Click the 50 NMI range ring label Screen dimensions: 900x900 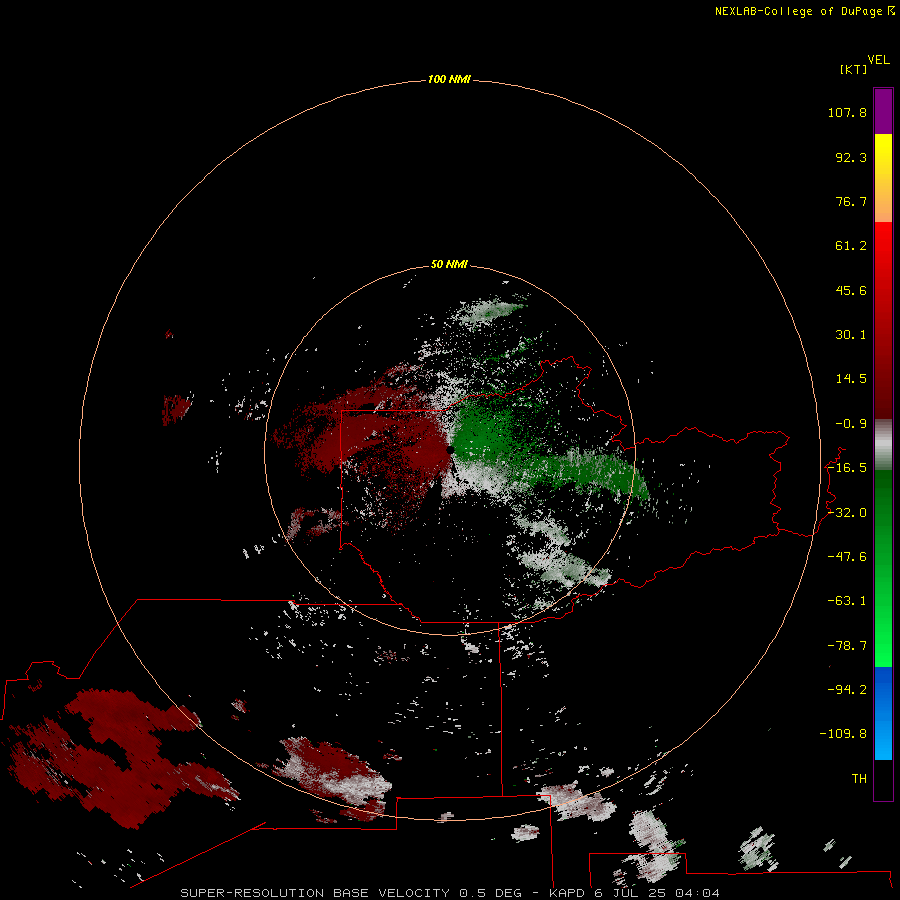[x=449, y=264]
